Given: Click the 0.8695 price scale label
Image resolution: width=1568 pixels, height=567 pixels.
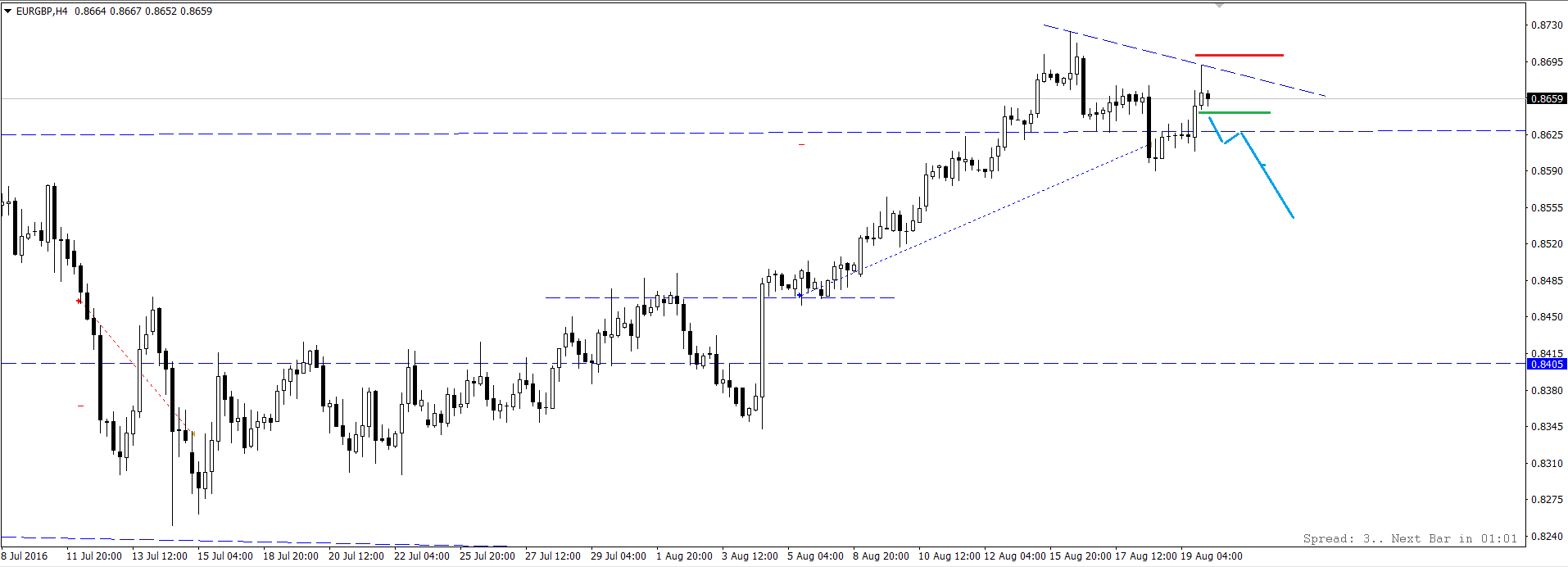Looking at the screenshot, I should point(1547,61).
